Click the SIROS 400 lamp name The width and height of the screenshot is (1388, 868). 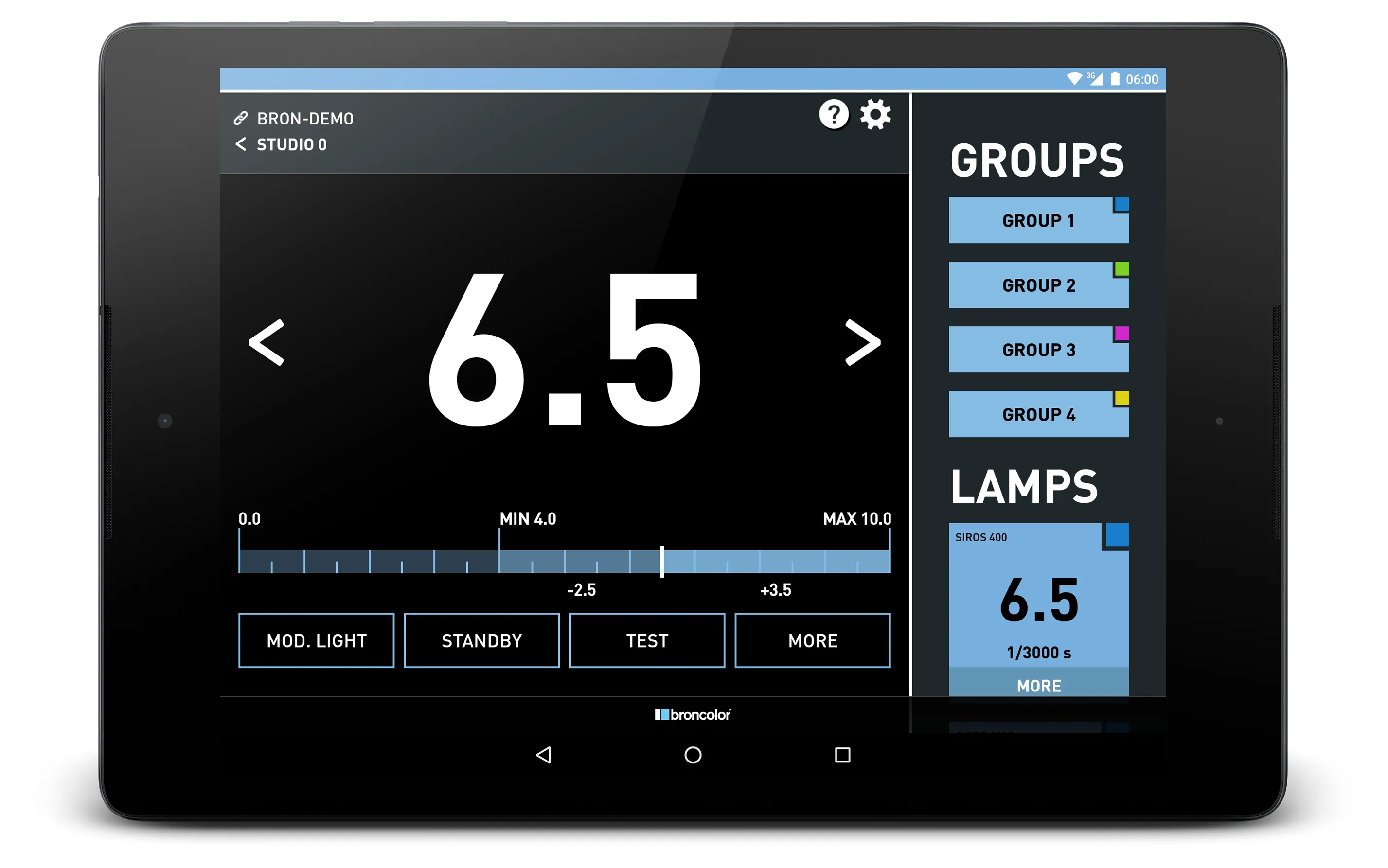pos(980,537)
